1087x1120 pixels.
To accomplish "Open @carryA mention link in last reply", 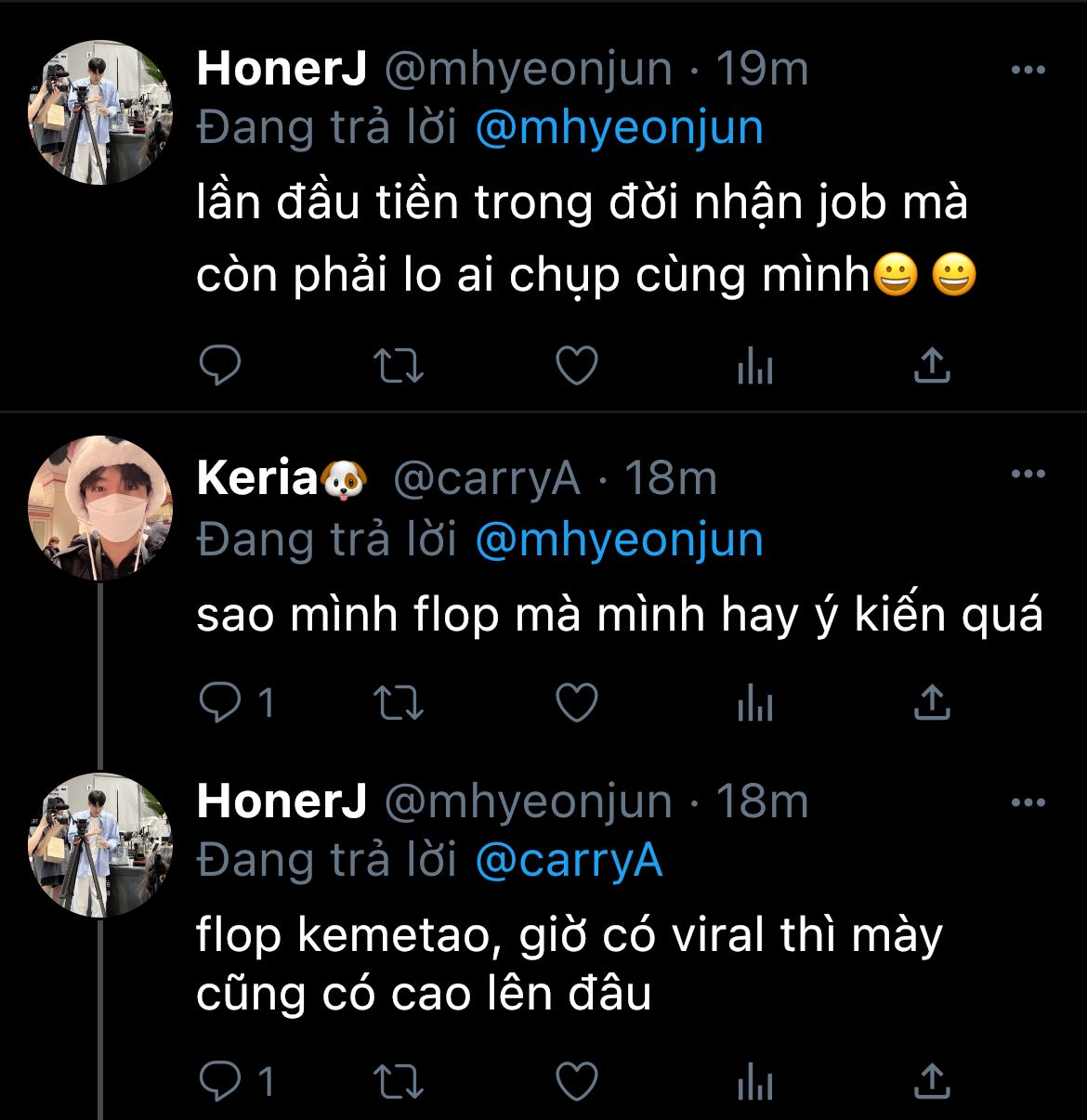I will click(x=569, y=861).
